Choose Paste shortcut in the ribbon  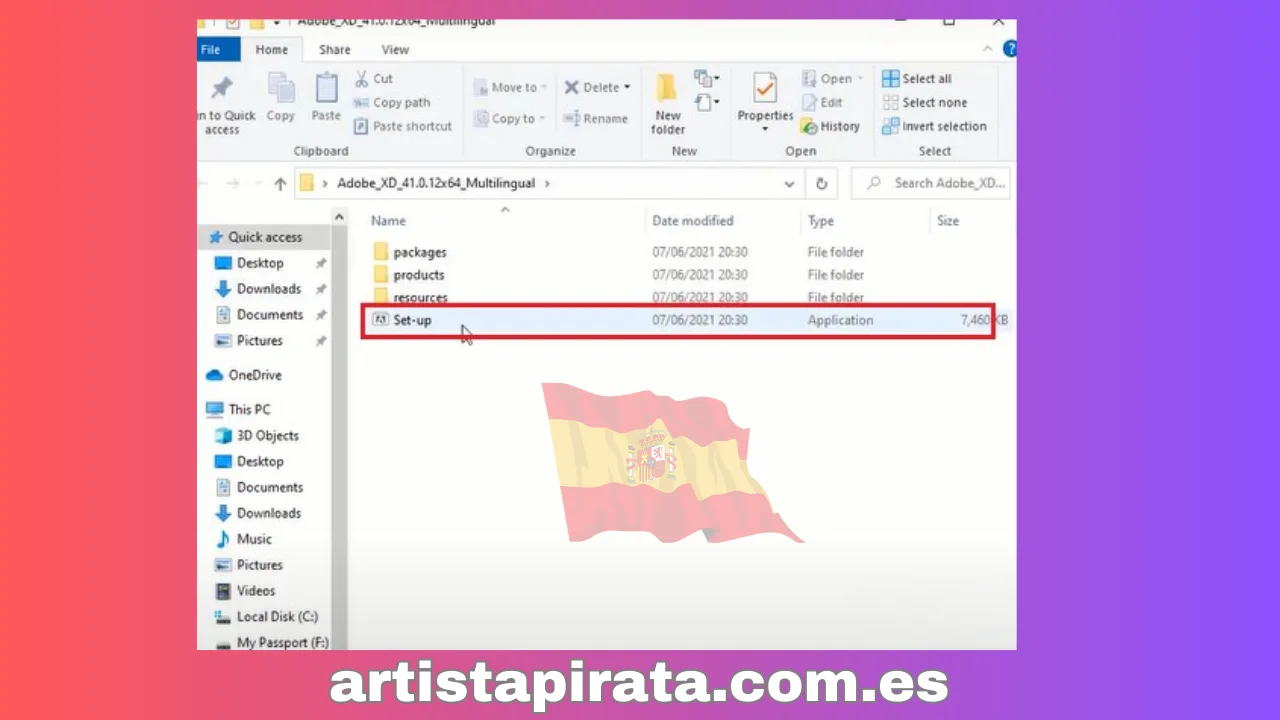(403, 126)
